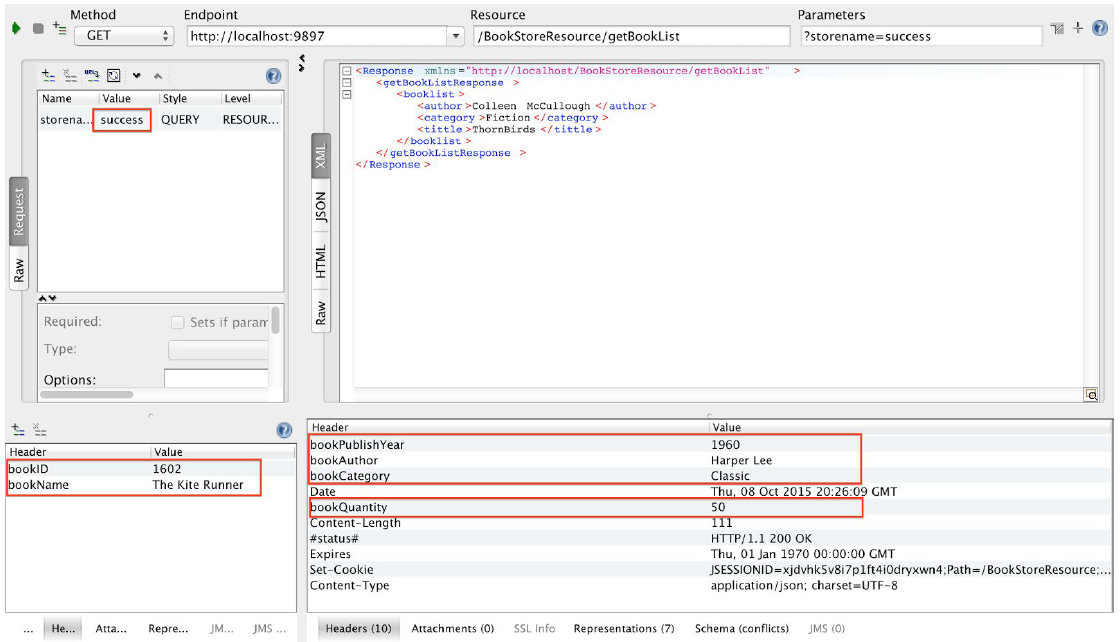The height and width of the screenshot is (642, 1120).
Task: Click the magnifier icon in the XML response
Action: tap(1092, 395)
